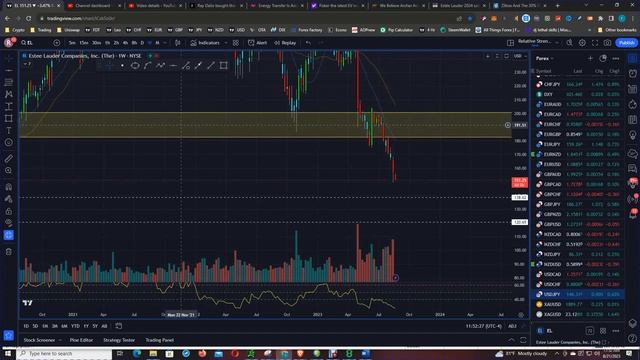Select the zoom in tool in left toolbar

pos(9,170)
